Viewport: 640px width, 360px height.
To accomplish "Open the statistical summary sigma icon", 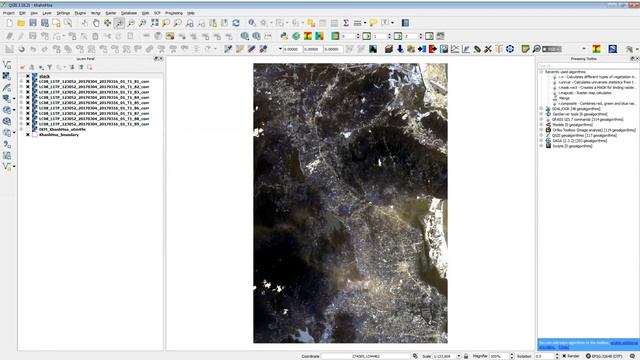I will click(346, 23).
